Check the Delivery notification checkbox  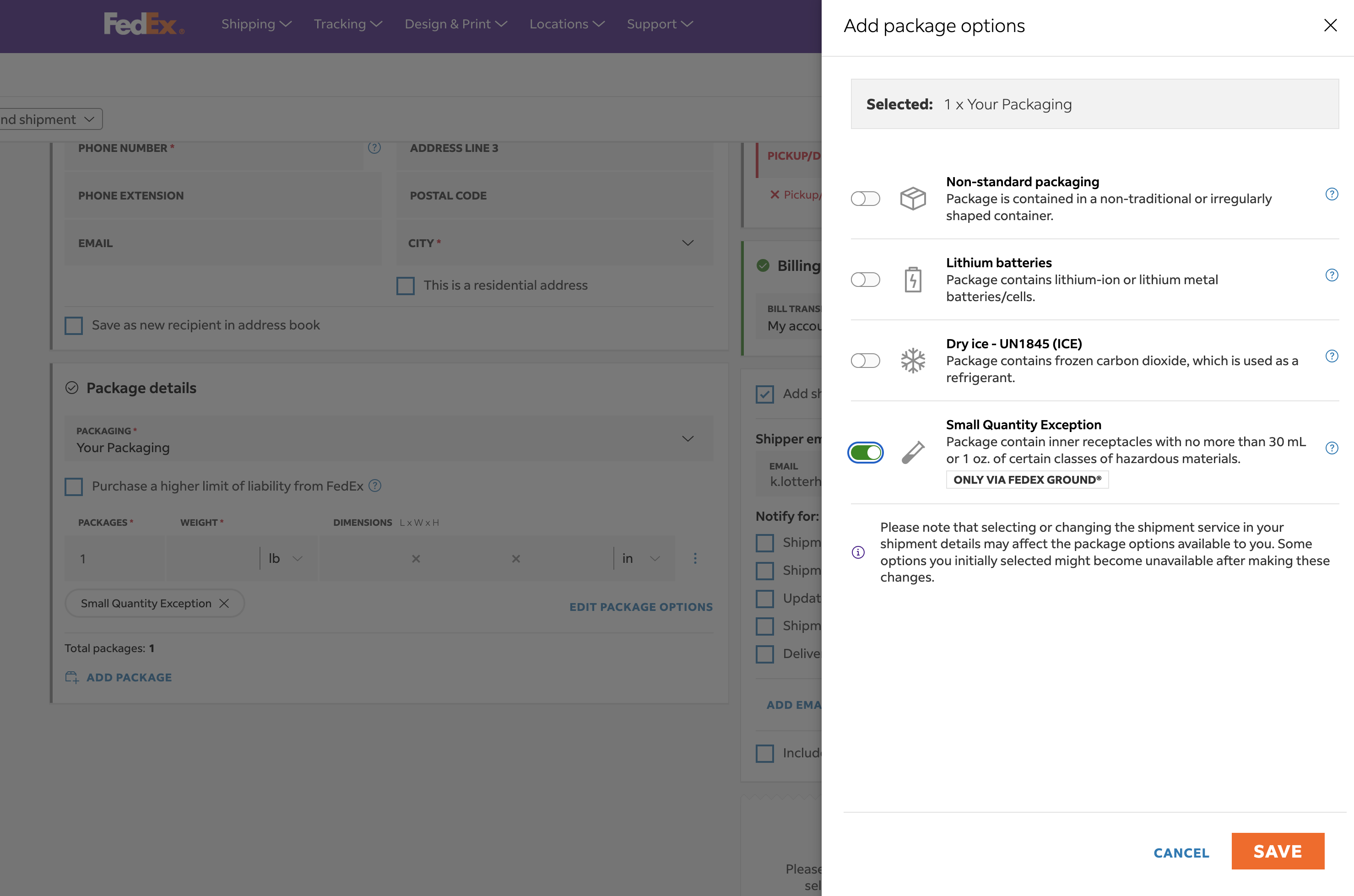(x=765, y=654)
